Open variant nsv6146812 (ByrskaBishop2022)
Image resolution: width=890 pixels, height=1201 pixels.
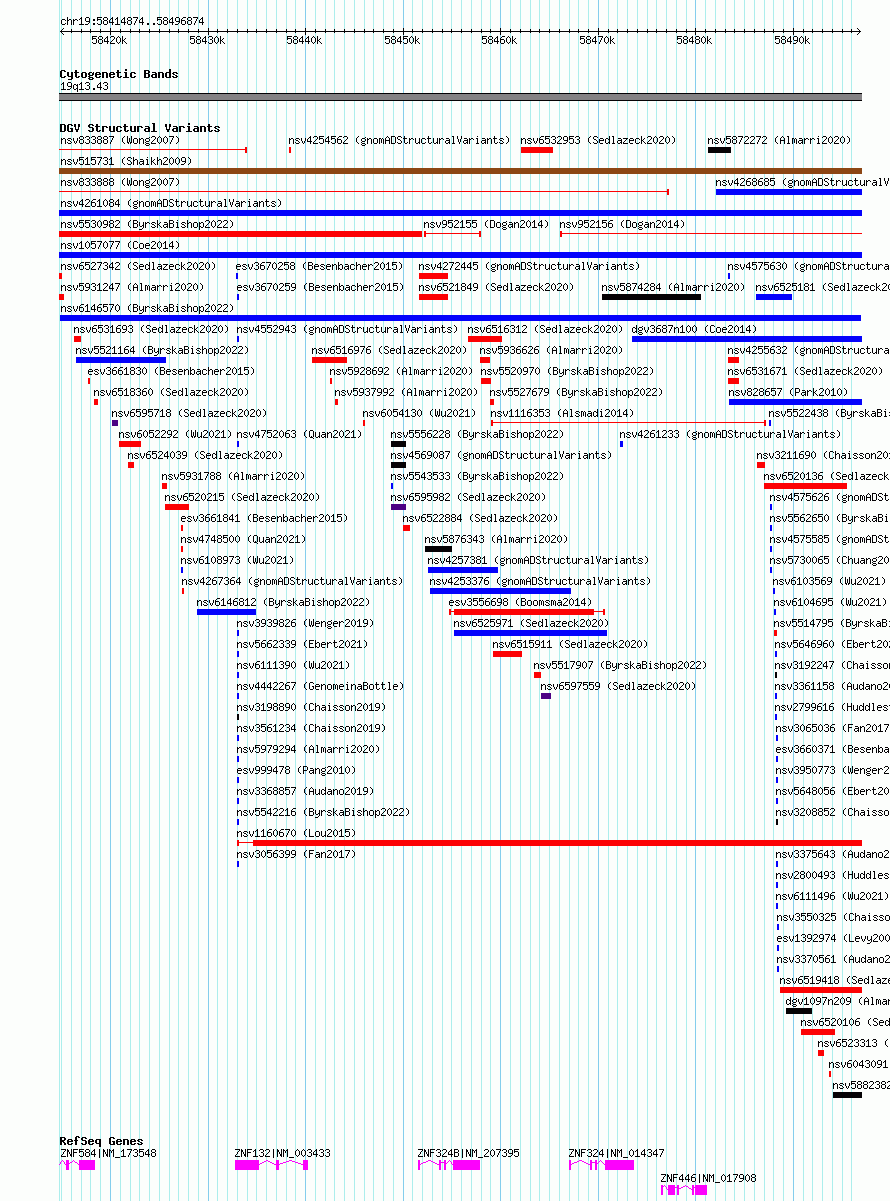284,602
